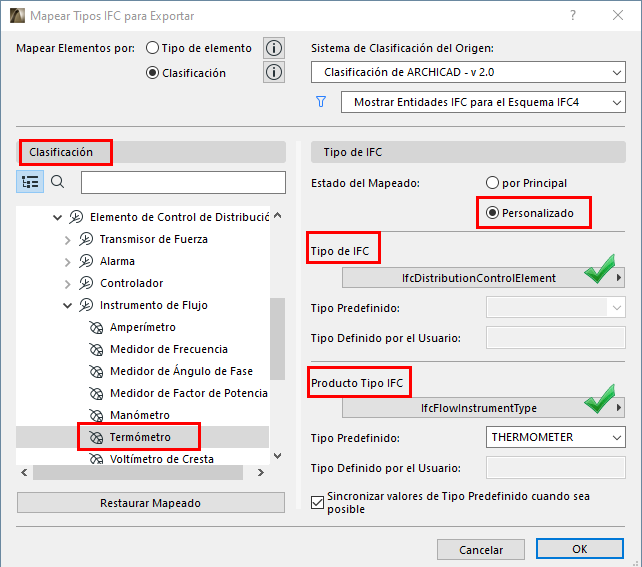
Task: Click the Medidor de Frecuencia leaf icon
Action: pyautogui.click(x=96, y=350)
